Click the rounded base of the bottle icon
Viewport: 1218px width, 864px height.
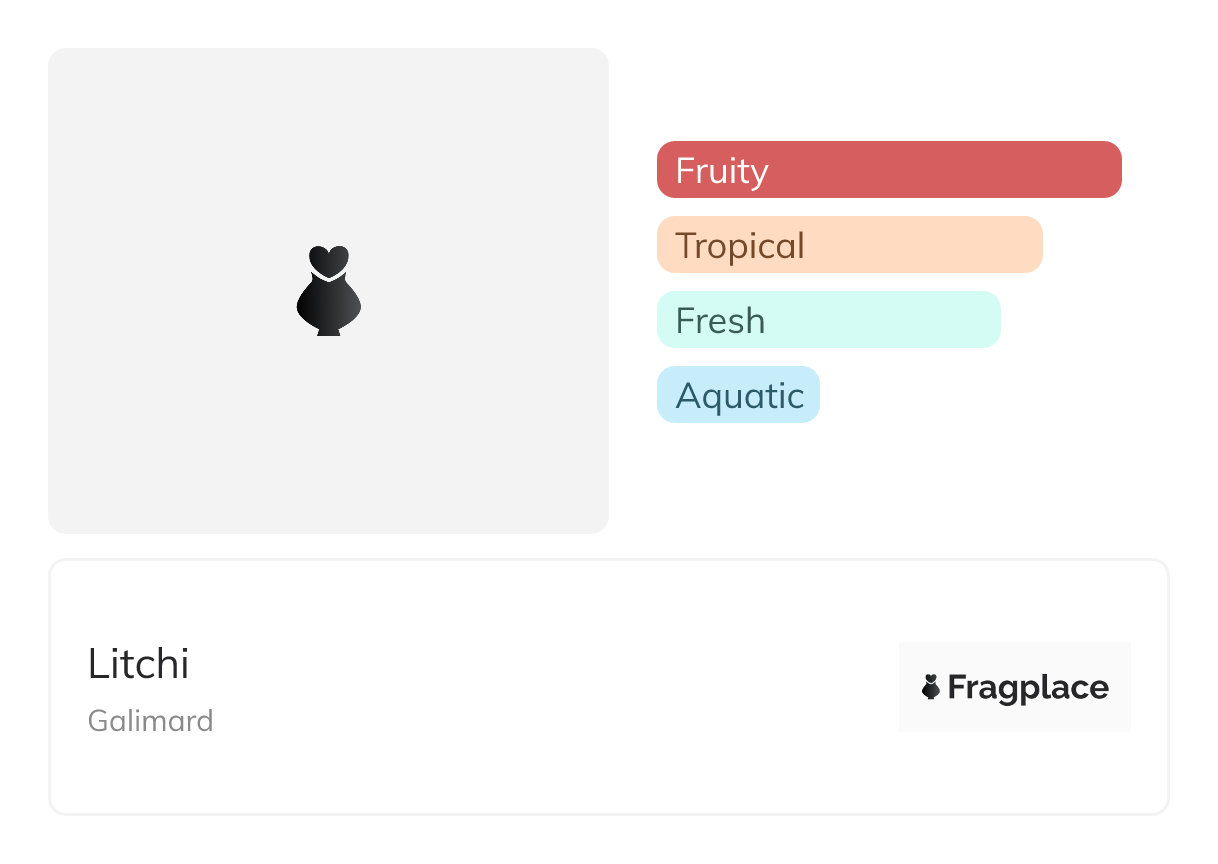pos(328,312)
